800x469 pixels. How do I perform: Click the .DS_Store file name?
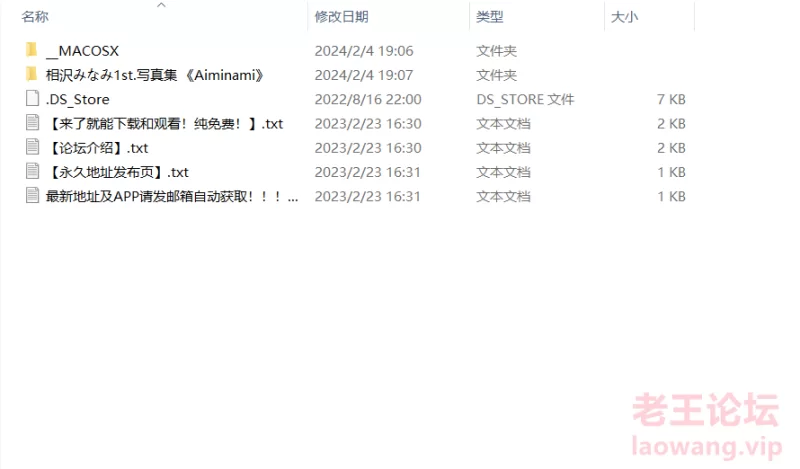point(78,100)
